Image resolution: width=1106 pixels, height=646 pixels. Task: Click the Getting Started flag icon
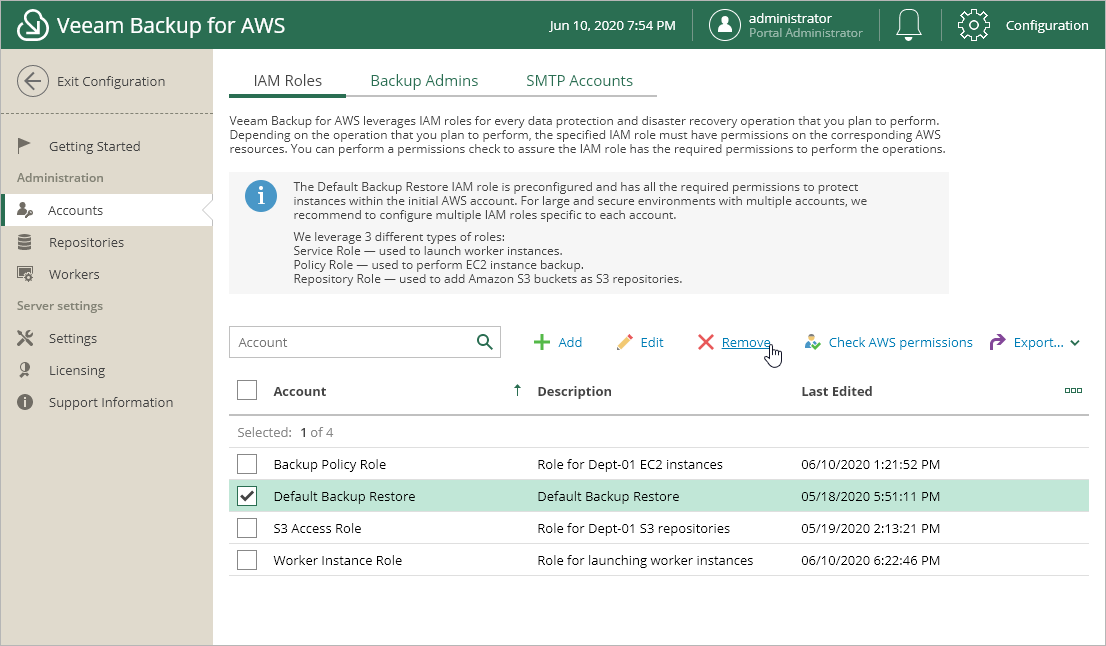point(24,145)
